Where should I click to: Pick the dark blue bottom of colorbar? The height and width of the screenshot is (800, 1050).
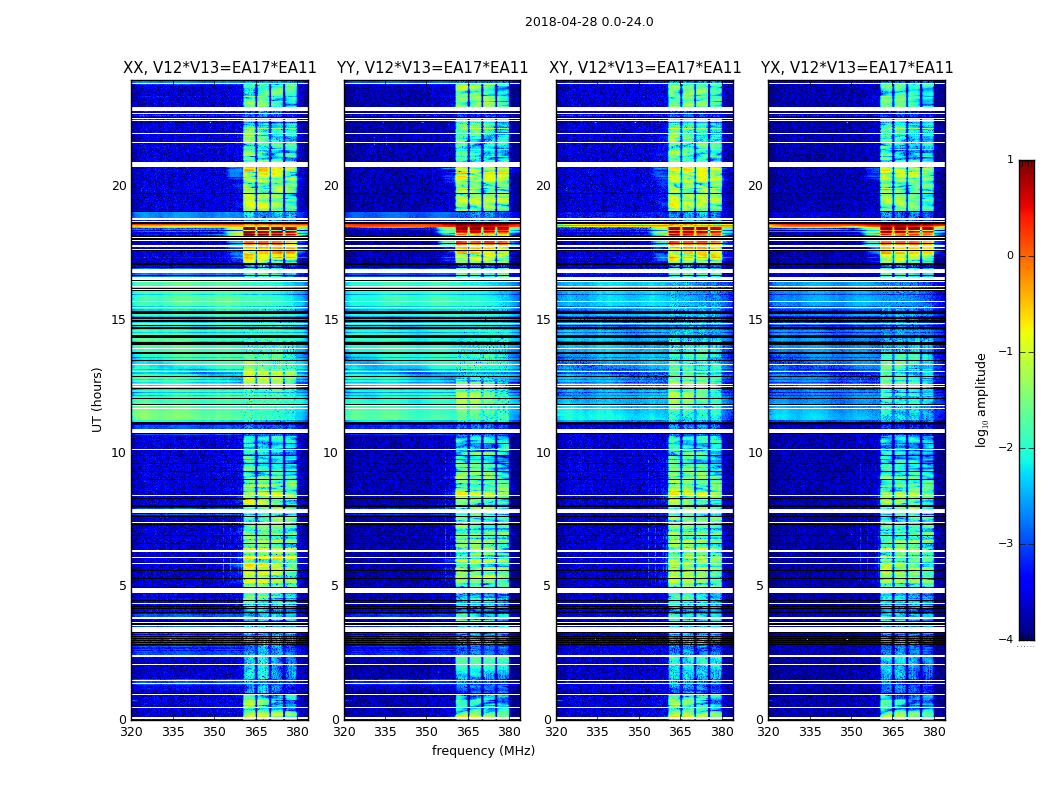click(1026, 632)
